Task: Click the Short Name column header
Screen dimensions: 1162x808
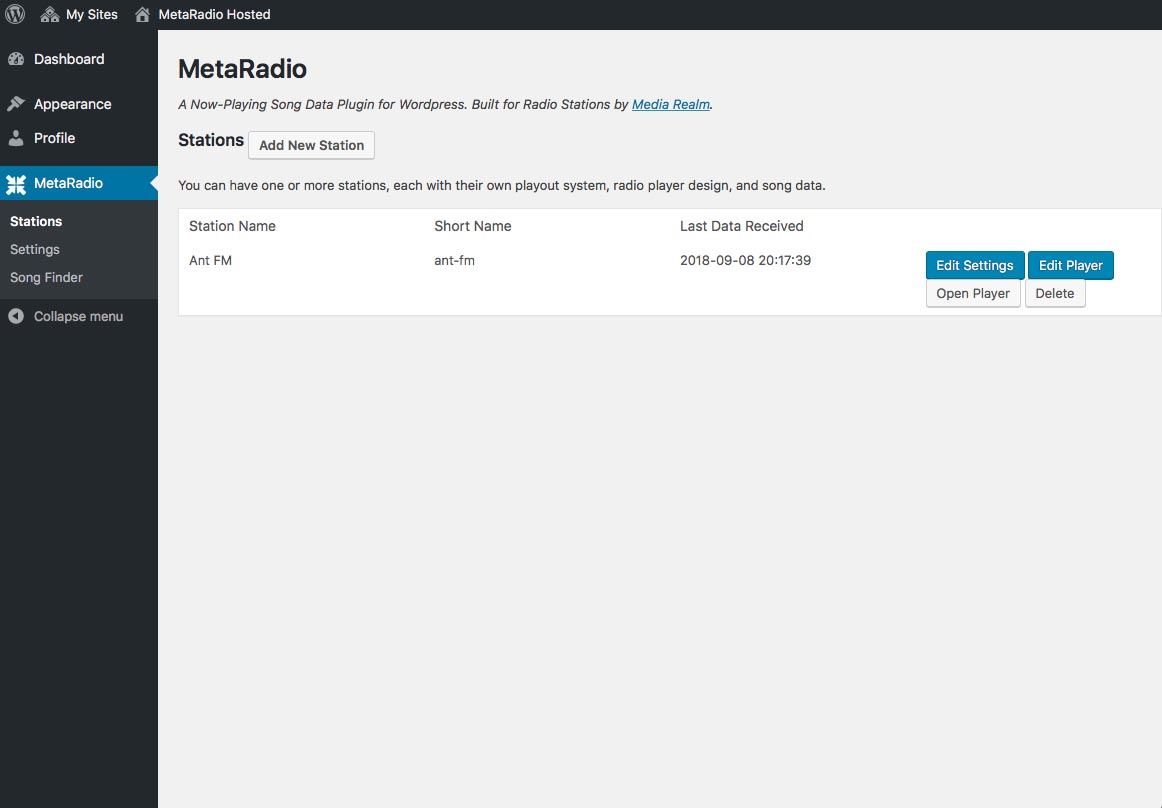Action: (x=473, y=226)
